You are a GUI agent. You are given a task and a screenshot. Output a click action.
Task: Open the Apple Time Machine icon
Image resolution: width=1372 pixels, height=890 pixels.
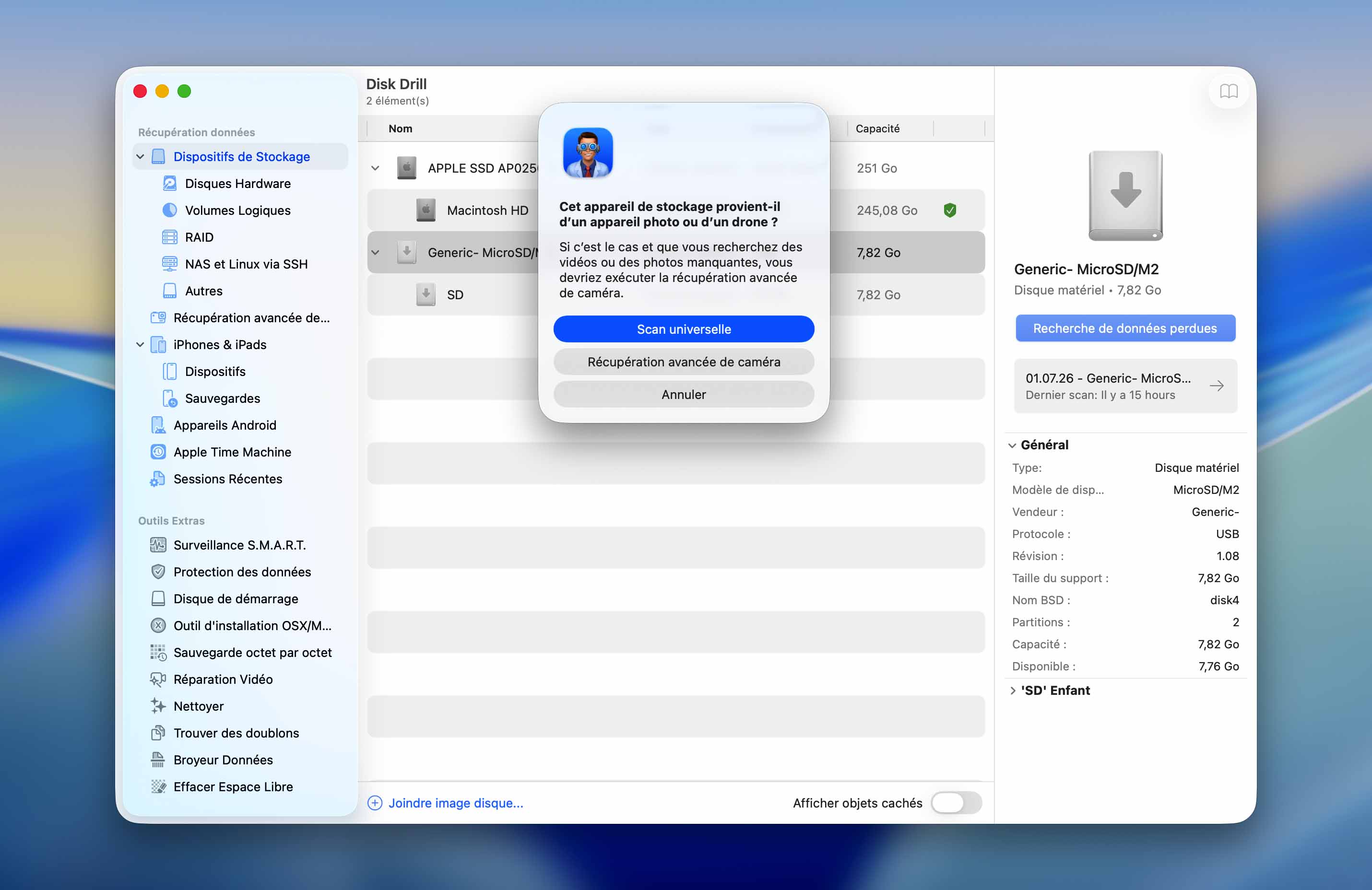[x=158, y=452]
